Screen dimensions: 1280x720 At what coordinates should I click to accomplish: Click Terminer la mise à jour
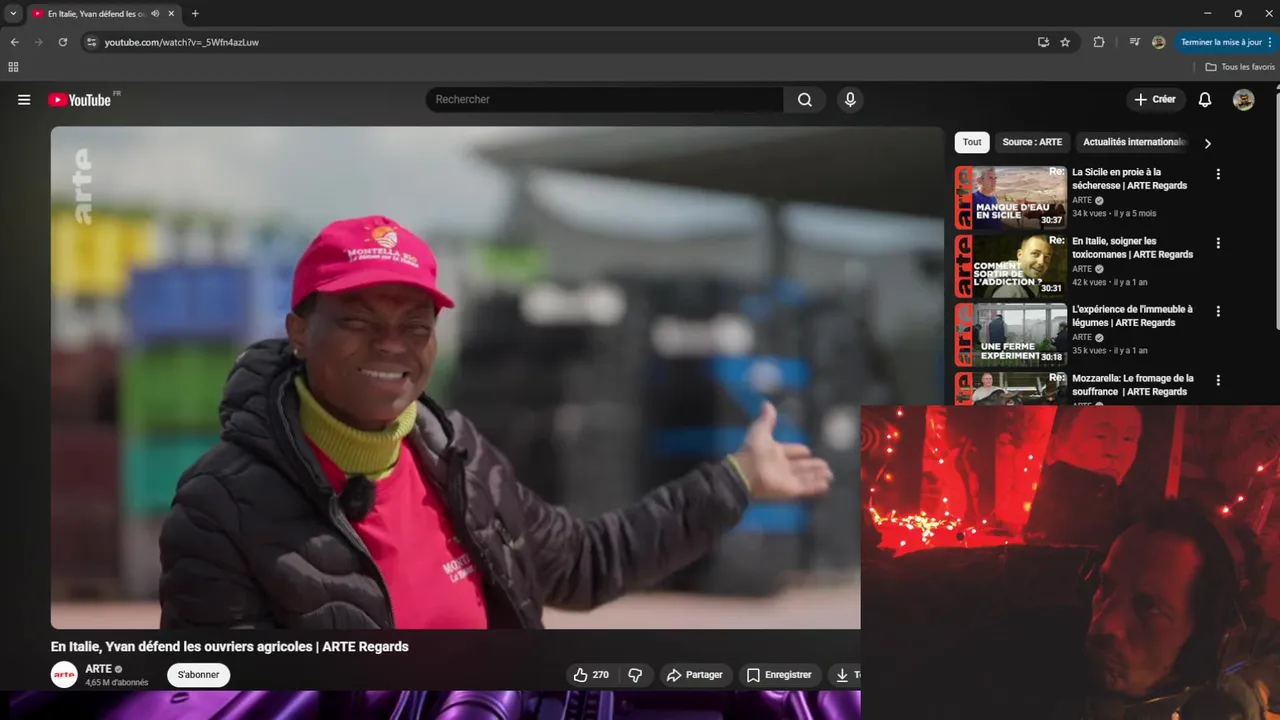1221,42
